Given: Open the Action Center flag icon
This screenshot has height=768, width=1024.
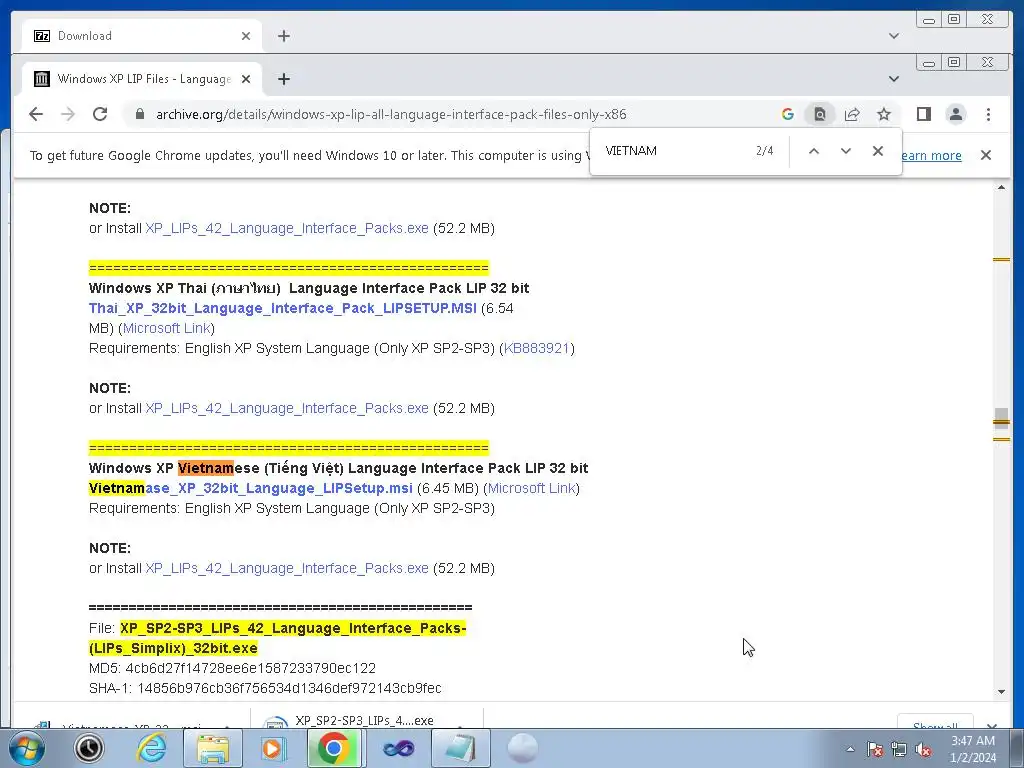Looking at the screenshot, I should [874, 750].
